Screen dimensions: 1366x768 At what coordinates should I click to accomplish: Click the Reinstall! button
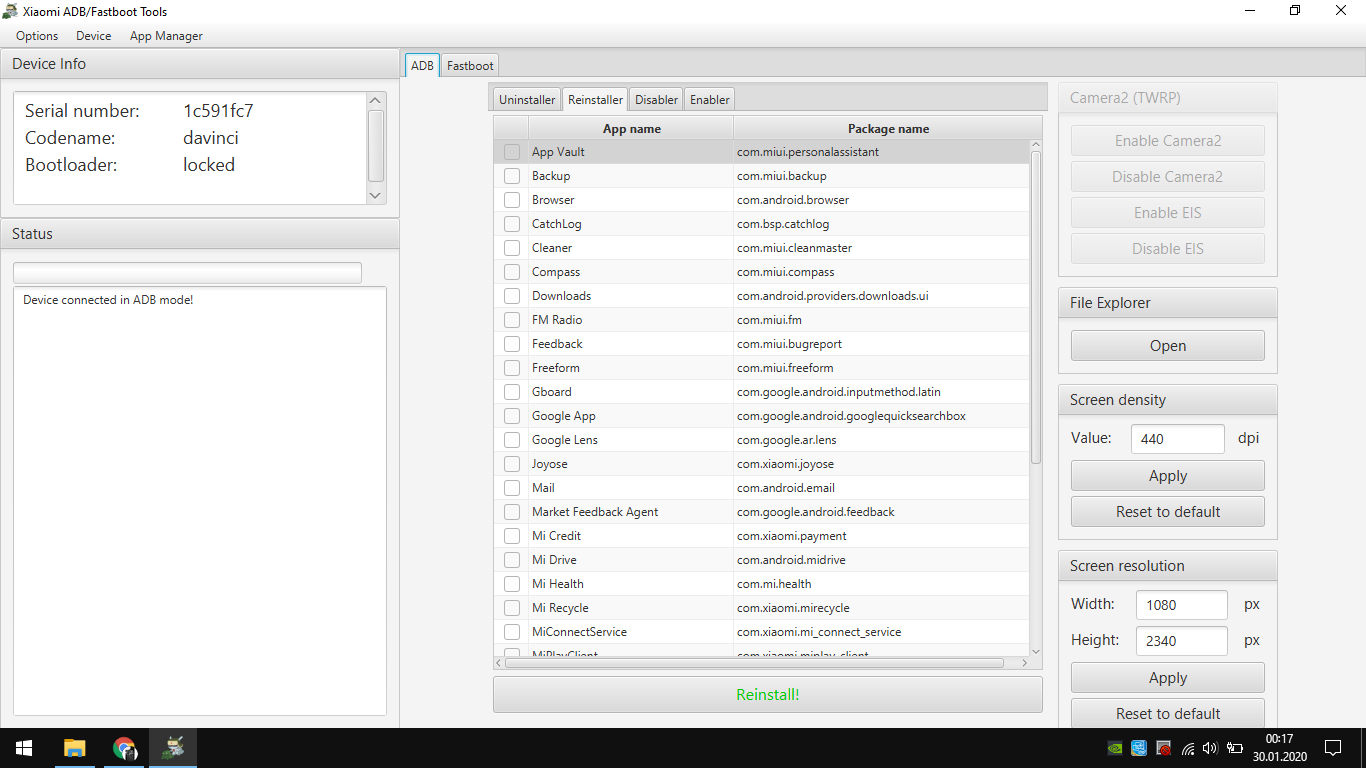click(x=768, y=694)
